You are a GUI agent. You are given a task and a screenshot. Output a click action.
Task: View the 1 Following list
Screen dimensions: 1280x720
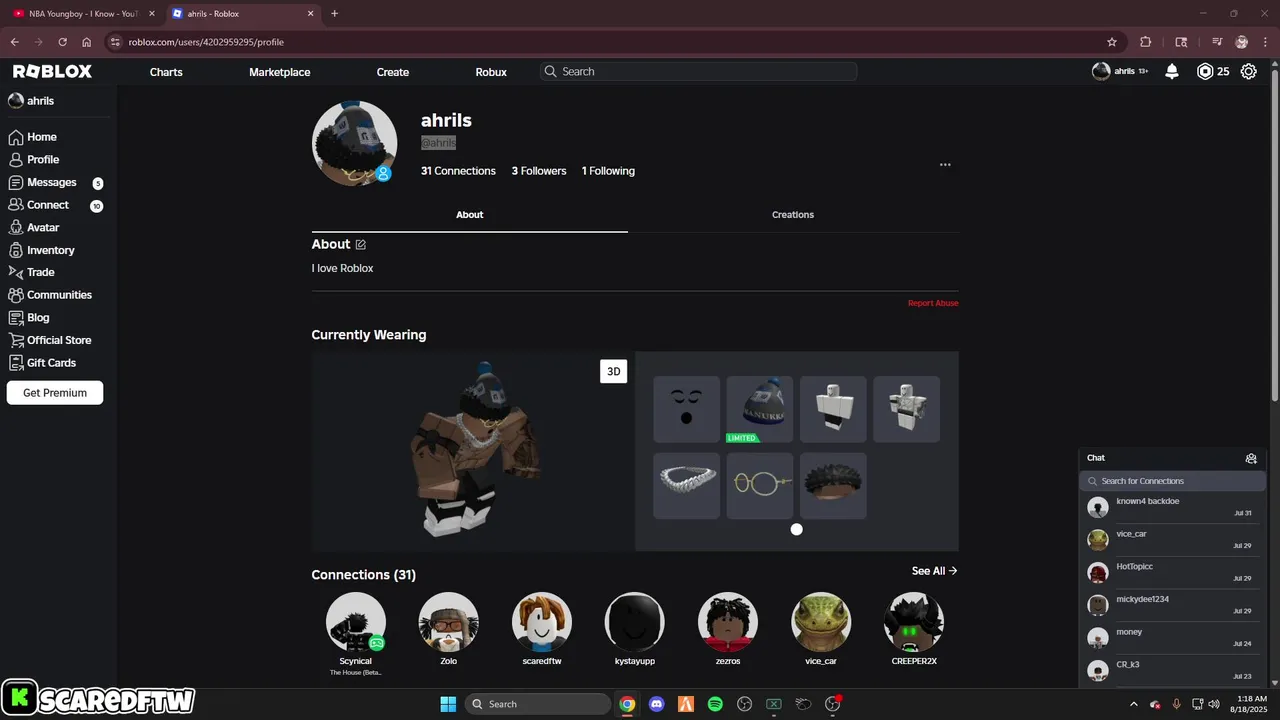coord(608,171)
